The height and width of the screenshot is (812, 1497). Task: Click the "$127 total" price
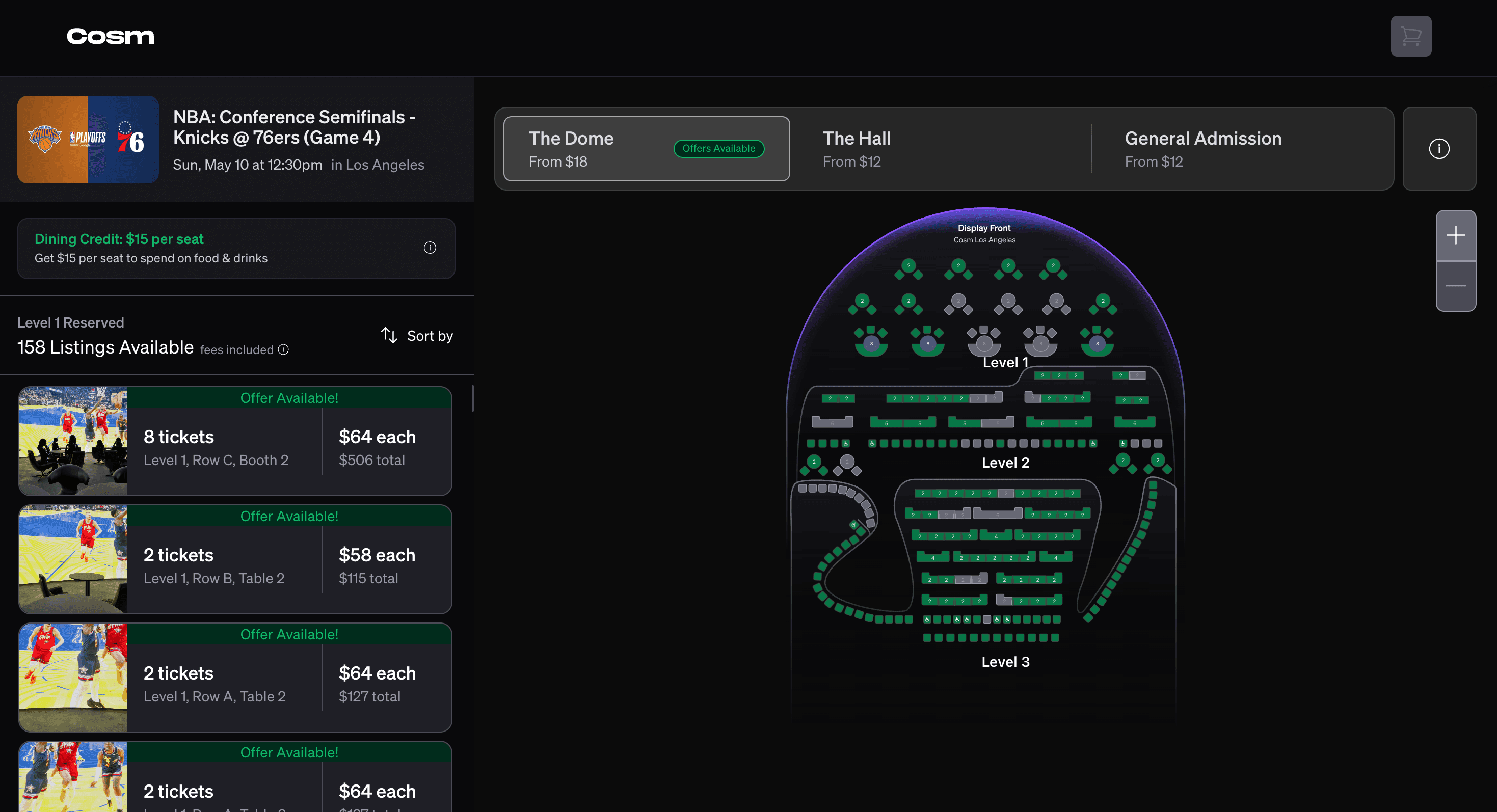(x=369, y=696)
